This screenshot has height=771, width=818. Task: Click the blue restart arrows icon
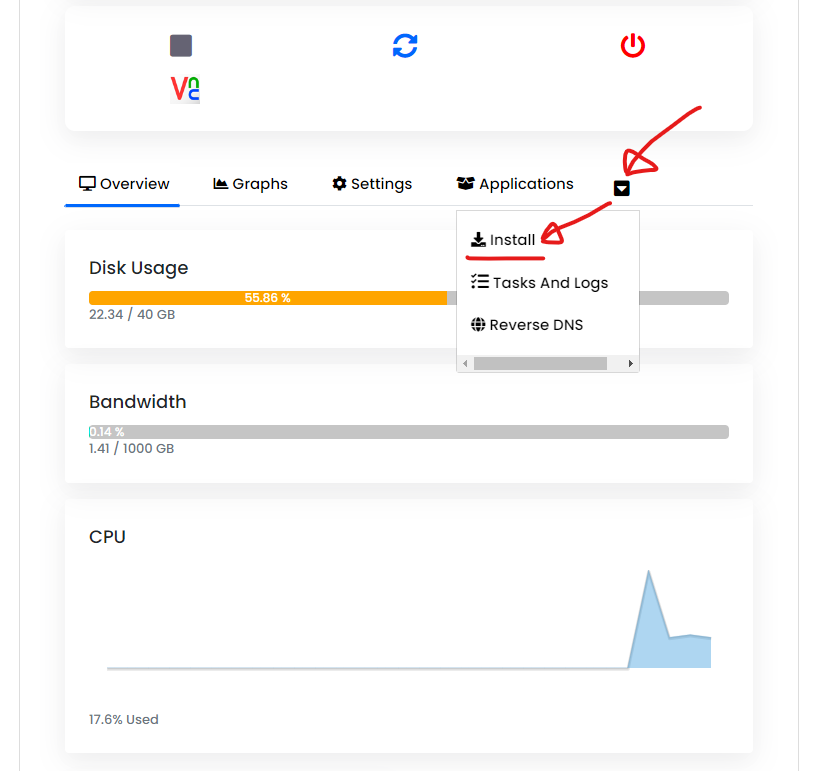pos(405,46)
